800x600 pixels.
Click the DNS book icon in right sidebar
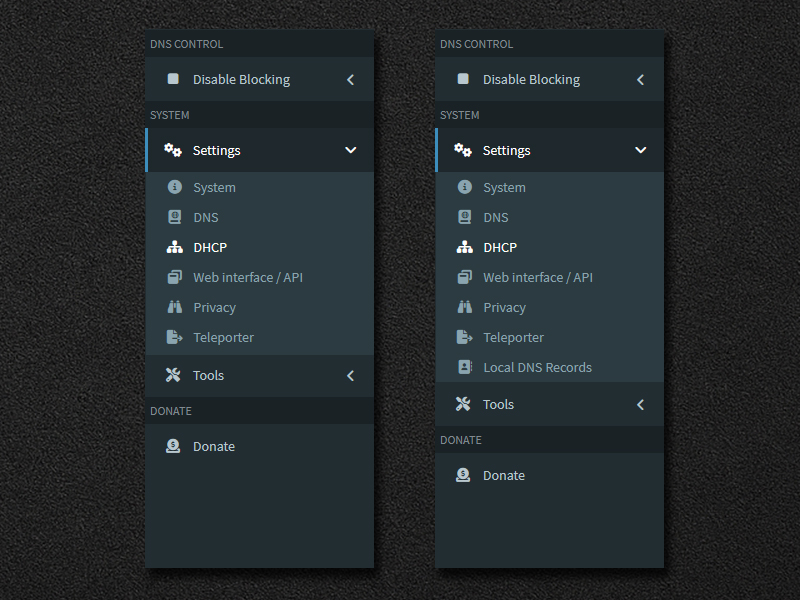pyautogui.click(x=464, y=217)
